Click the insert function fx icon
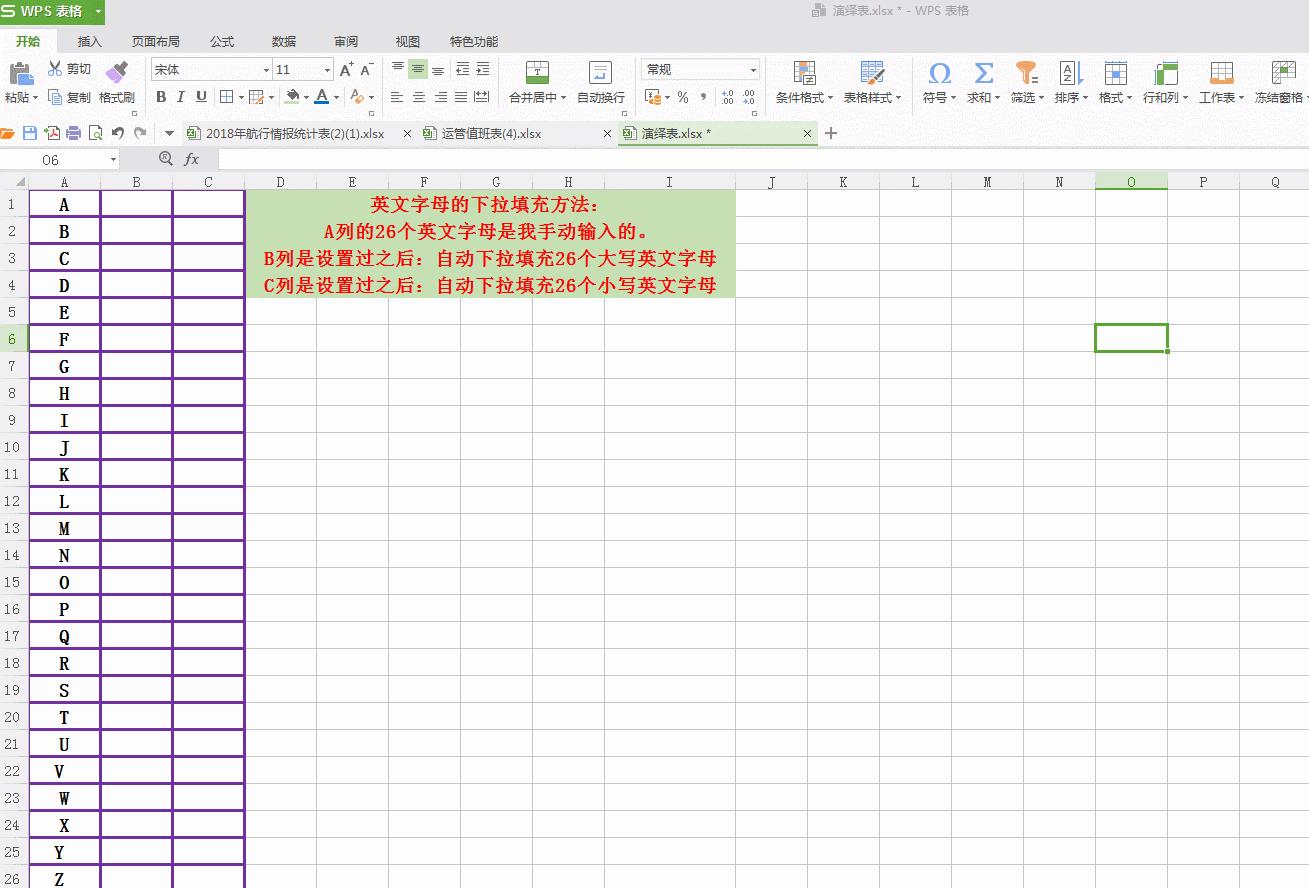The width and height of the screenshot is (1309, 888). tap(191, 159)
